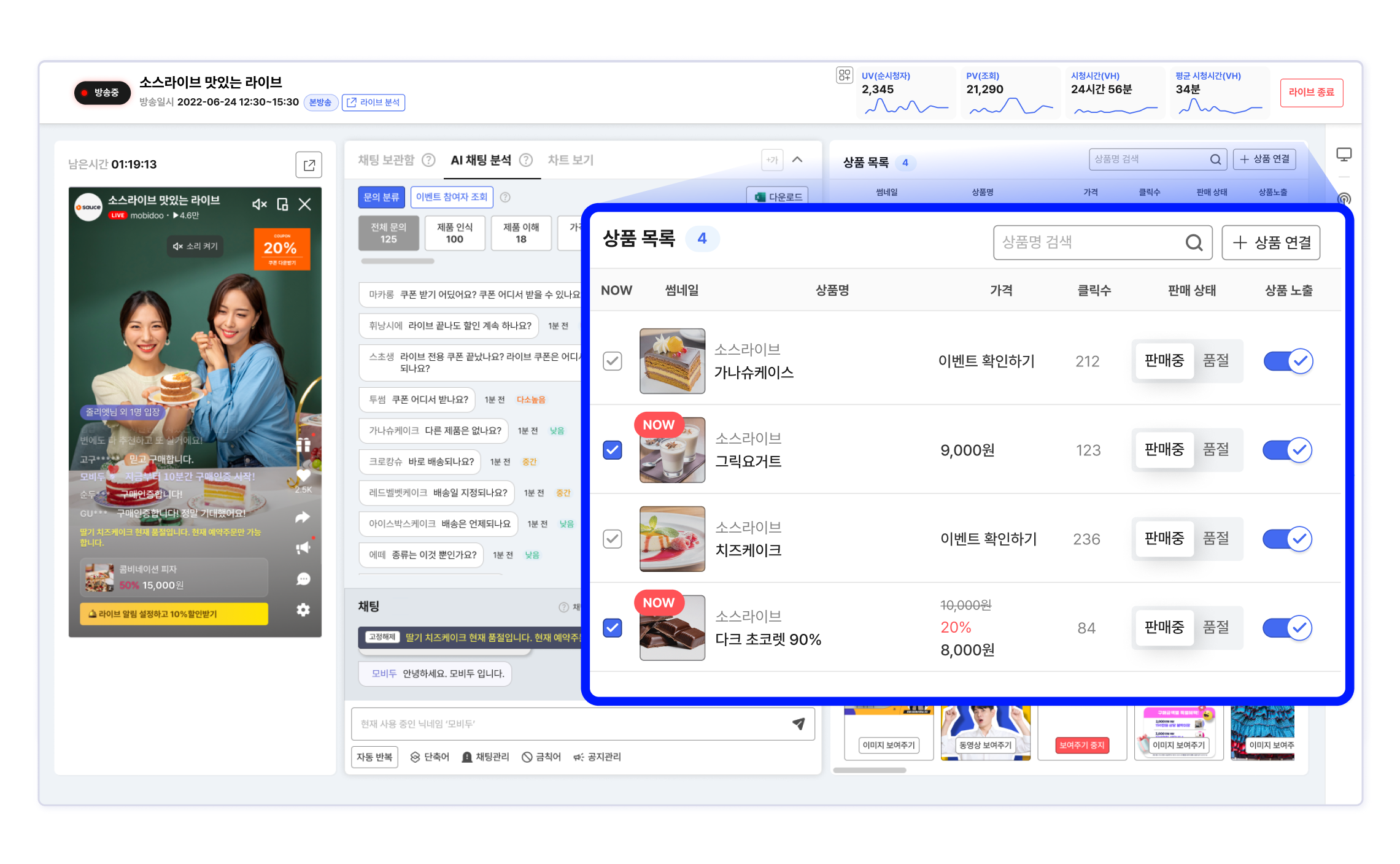The width and height of the screenshot is (1400, 864).
Task: Click yellow 라이브 알림 discount banner
Action: pyautogui.click(x=174, y=614)
